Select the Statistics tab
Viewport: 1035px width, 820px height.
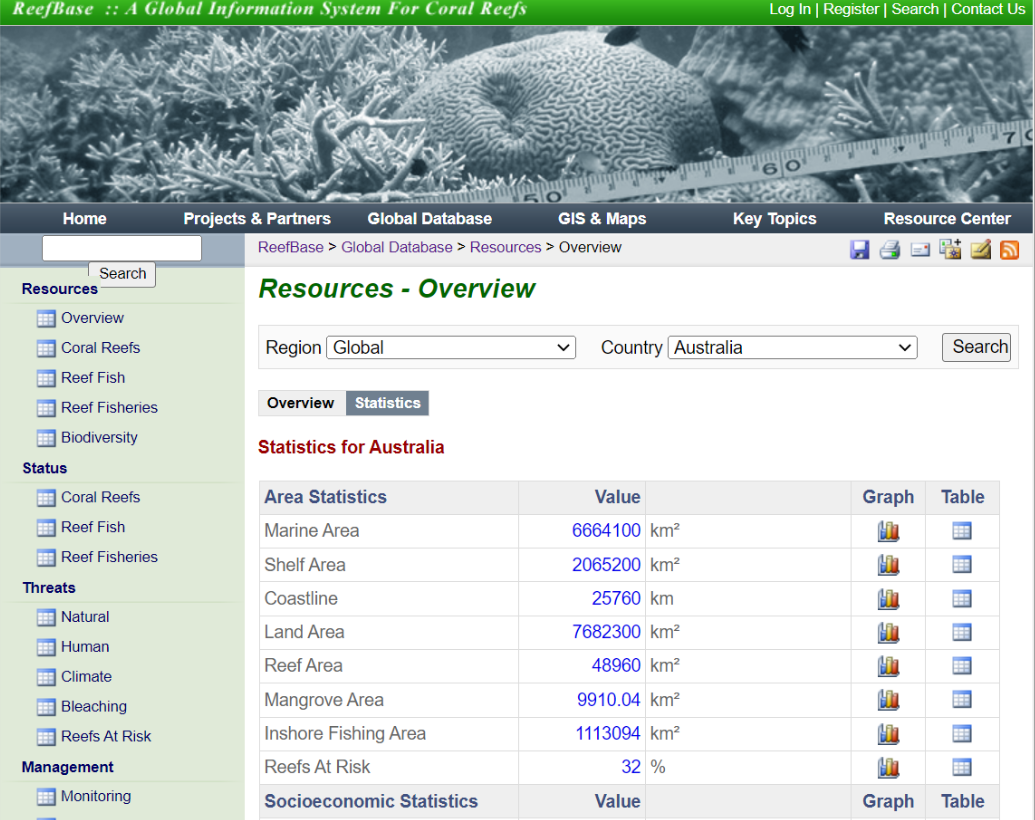pyautogui.click(x=387, y=403)
